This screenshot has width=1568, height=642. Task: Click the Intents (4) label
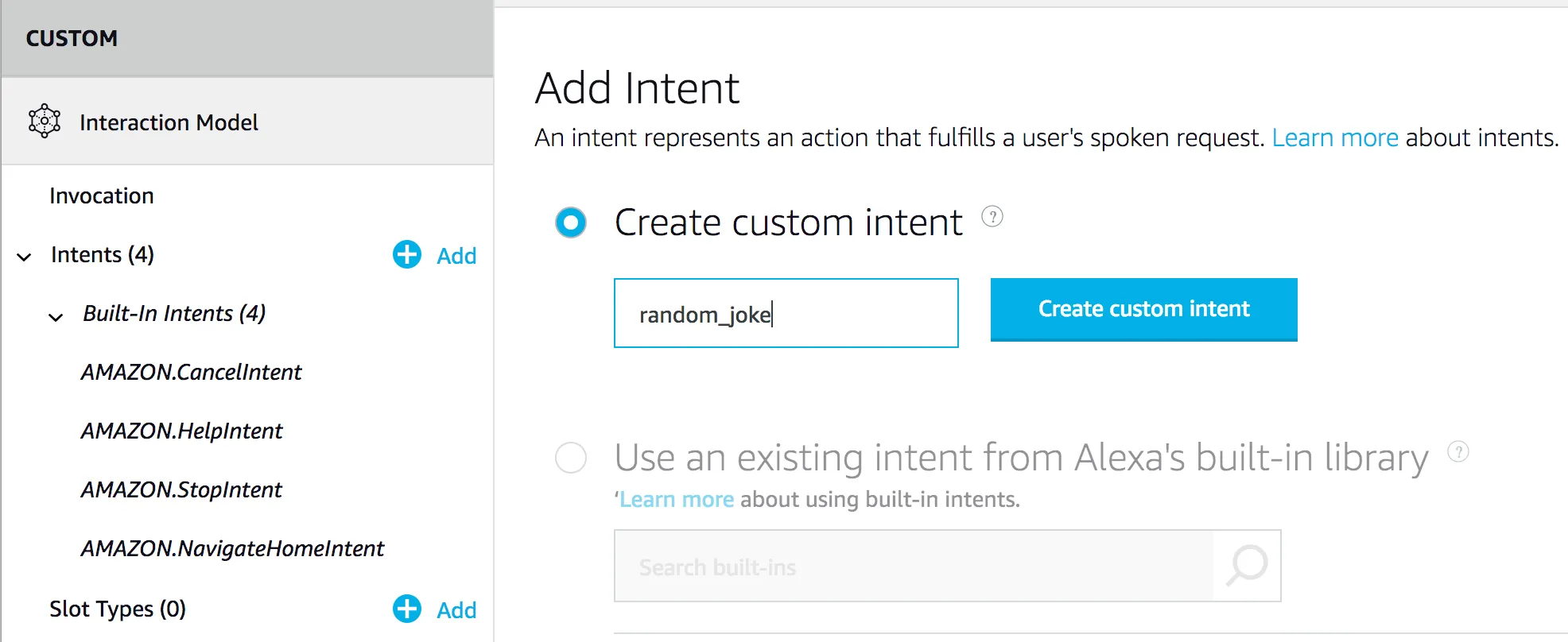click(x=103, y=255)
